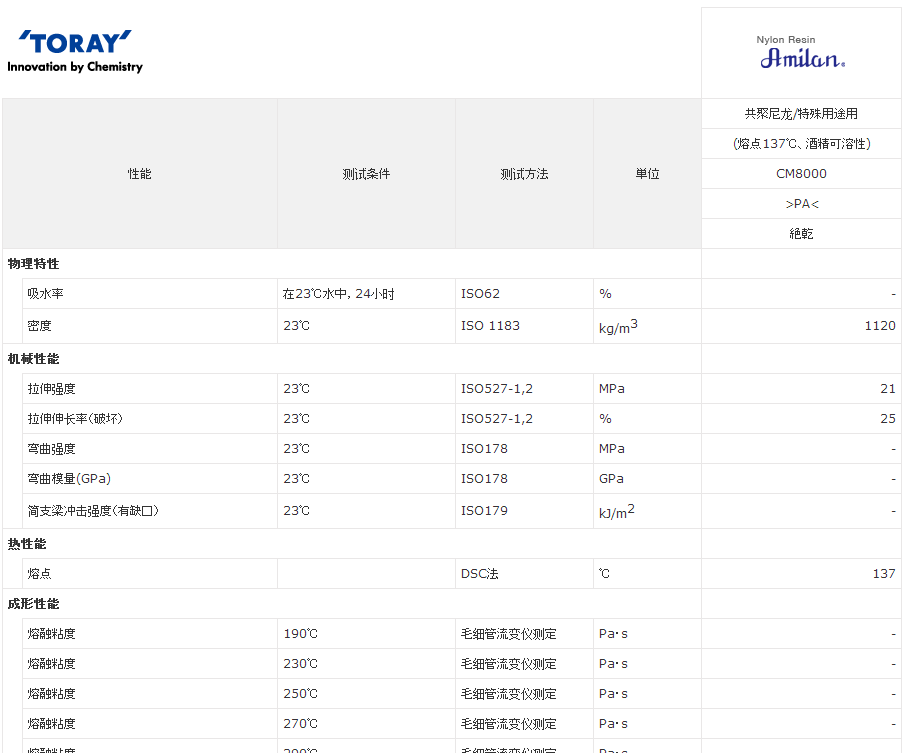Click the 拉伸伸长率(破坏) row label
The width and height of the screenshot is (907, 753).
pos(75,419)
